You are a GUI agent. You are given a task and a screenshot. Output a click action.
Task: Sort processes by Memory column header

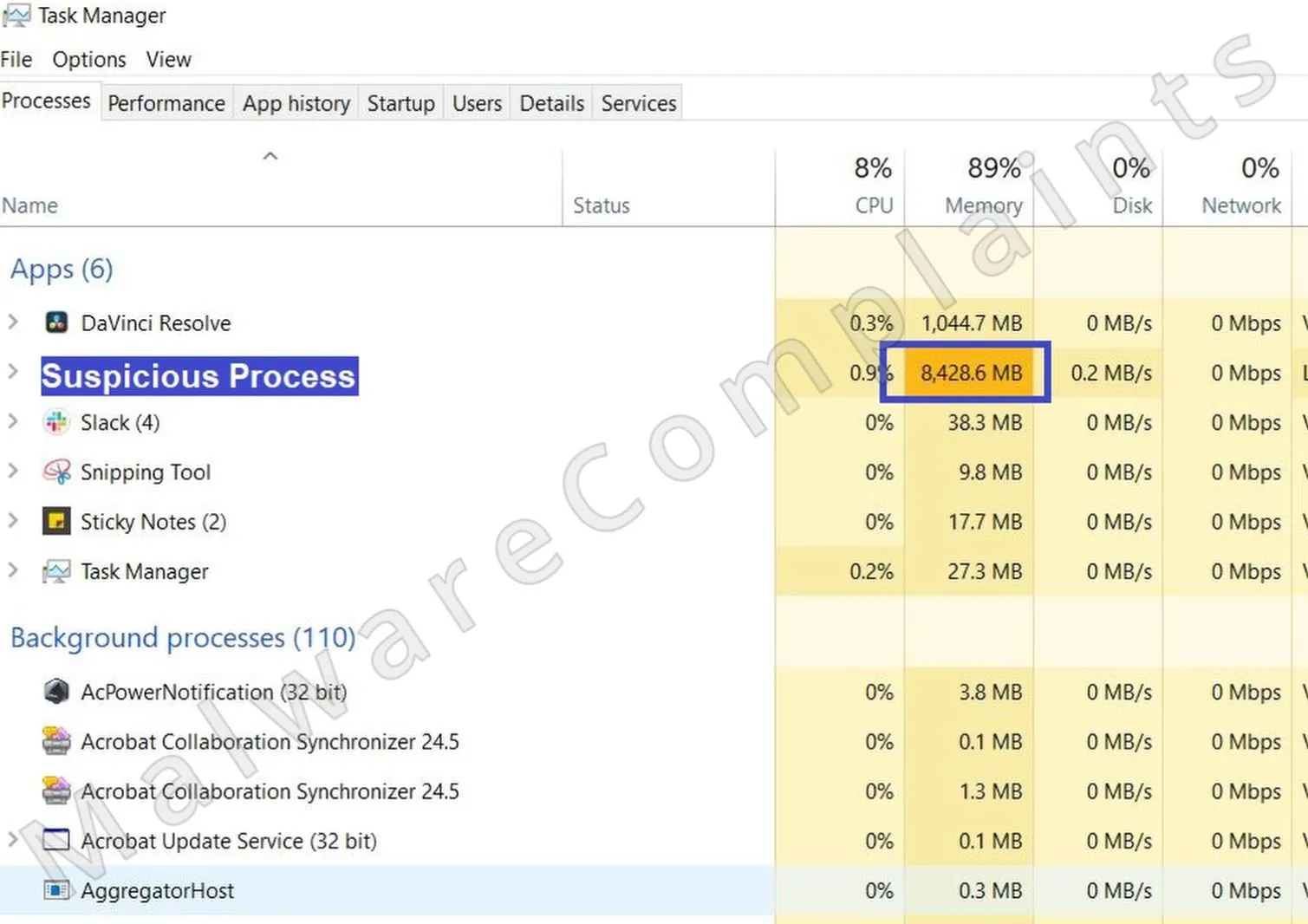(983, 205)
